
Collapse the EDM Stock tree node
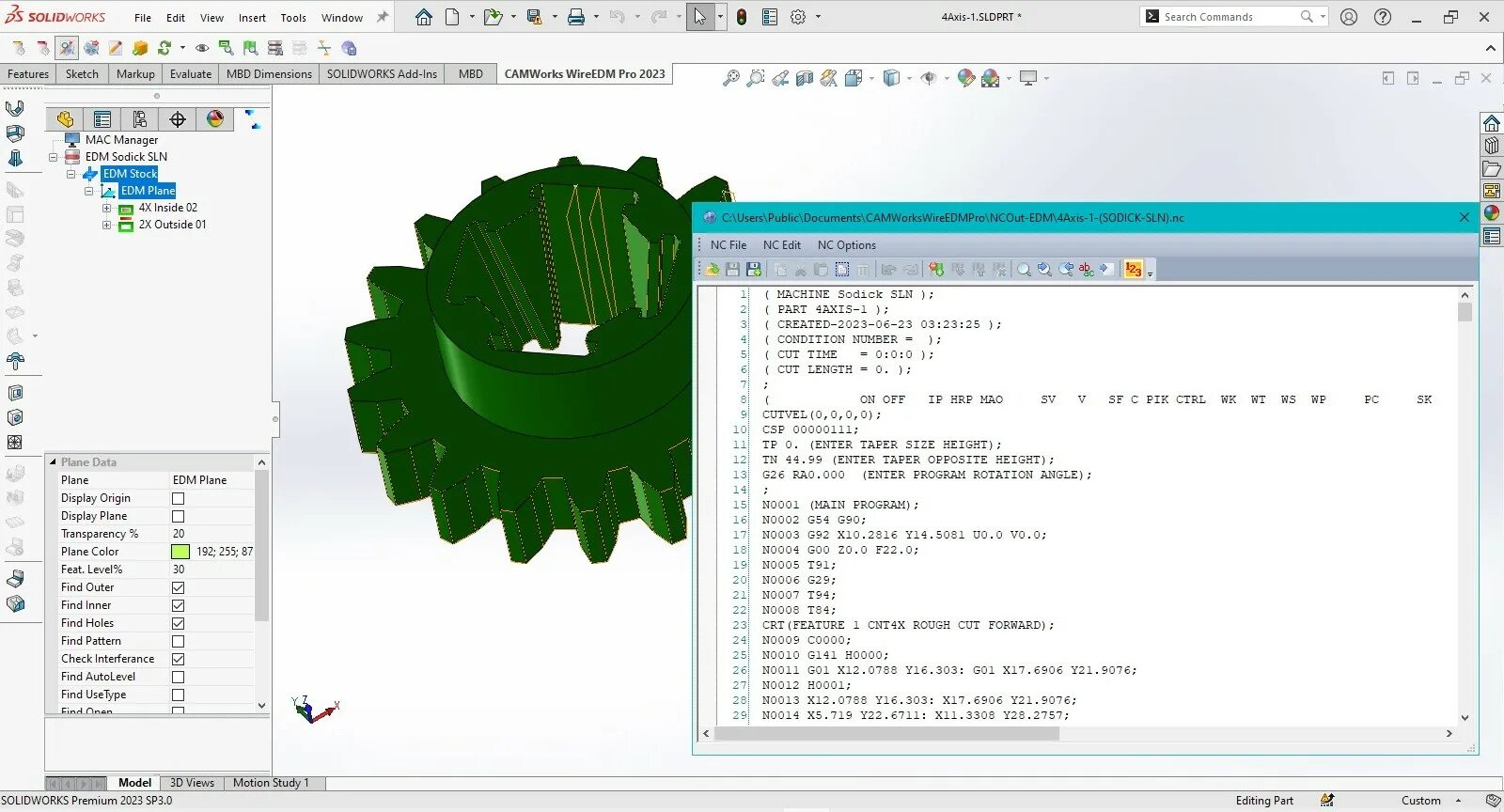pyautogui.click(x=70, y=174)
